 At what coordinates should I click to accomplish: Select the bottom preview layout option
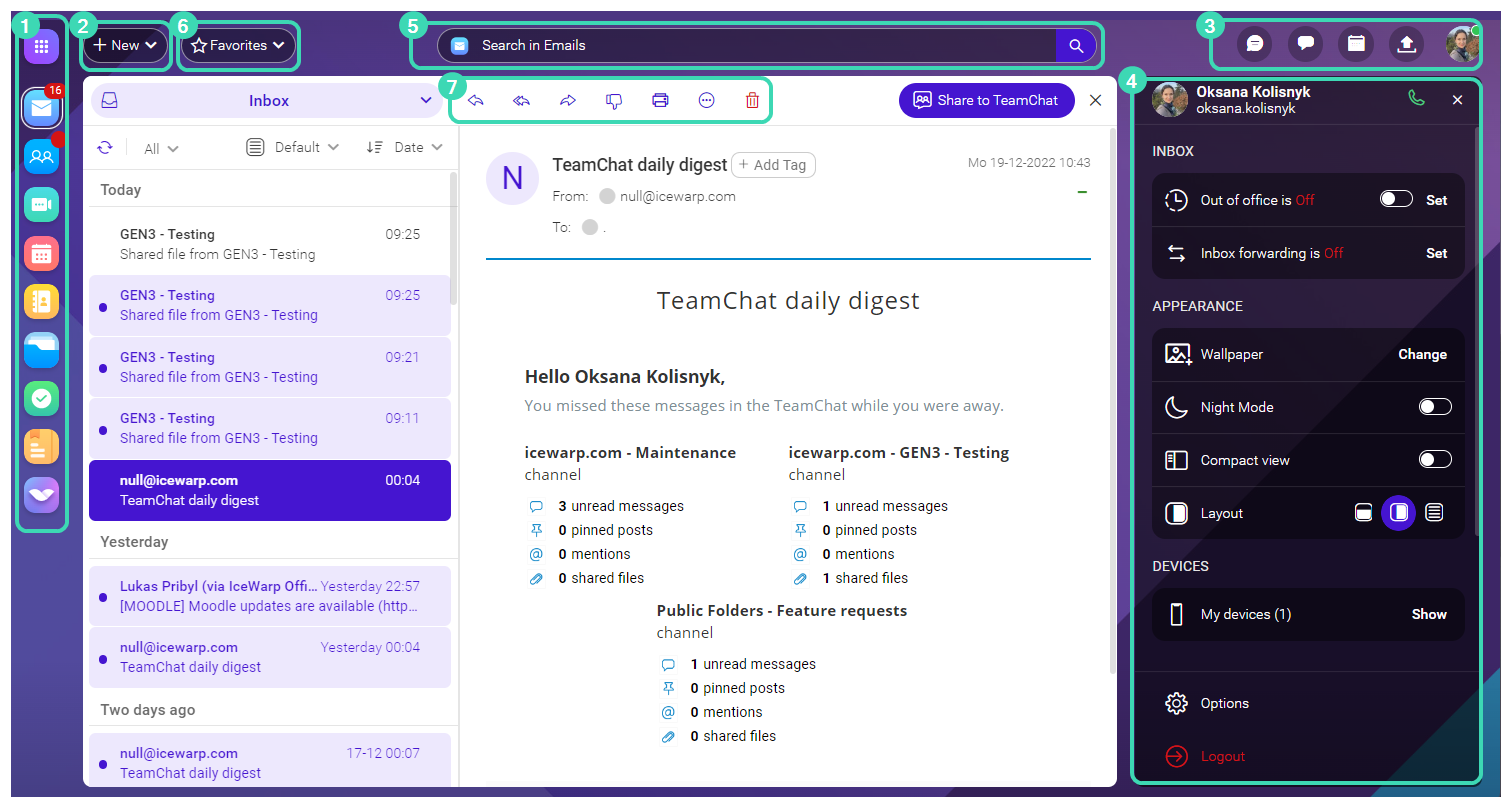pyautogui.click(x=1363, y=513)
